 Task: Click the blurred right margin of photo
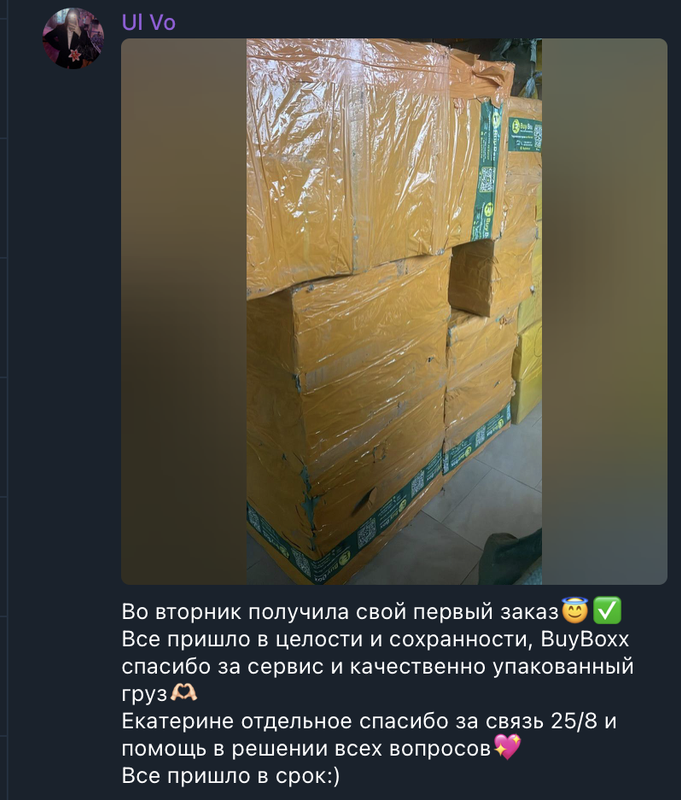604,311
